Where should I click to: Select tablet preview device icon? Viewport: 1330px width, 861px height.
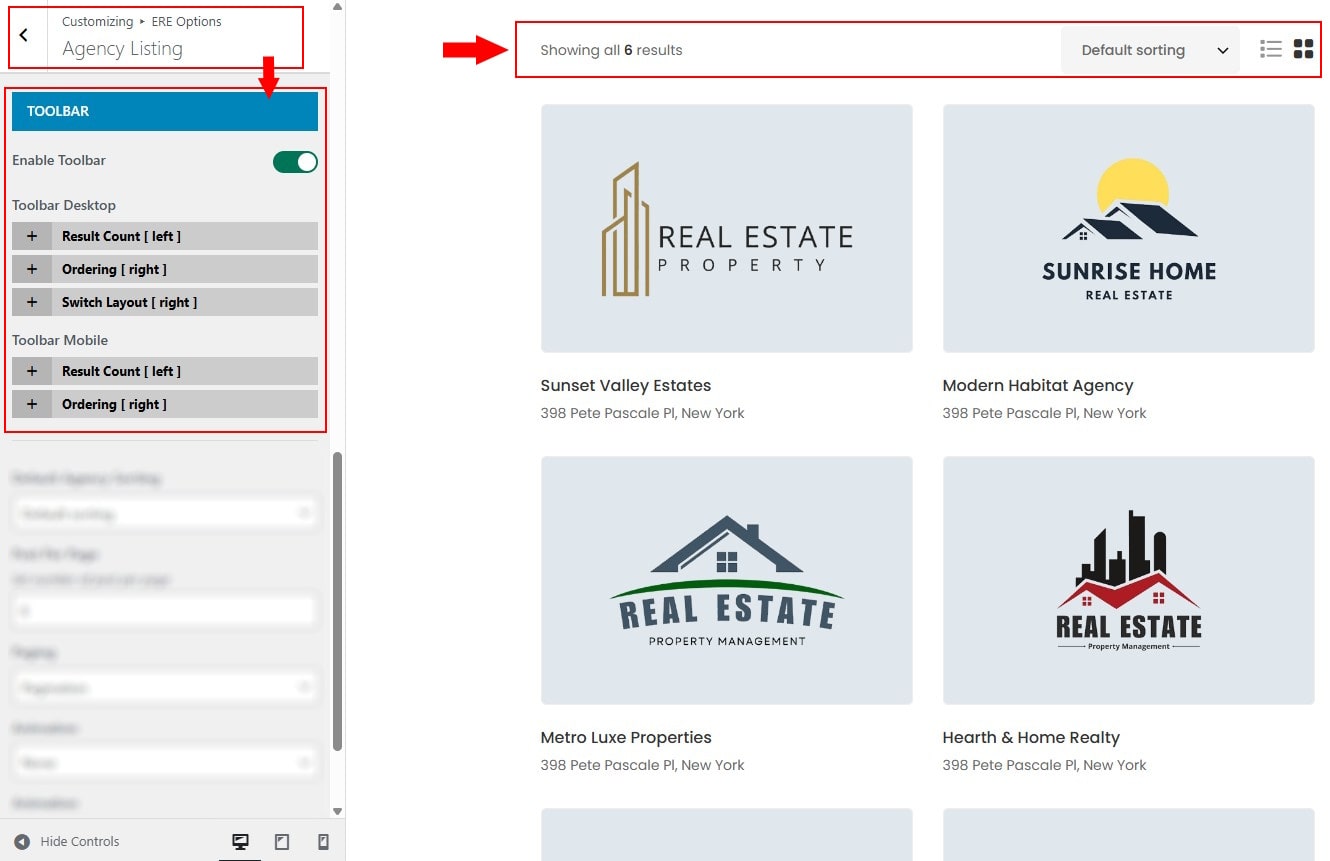pyautogui.click(x=282, y=842)
